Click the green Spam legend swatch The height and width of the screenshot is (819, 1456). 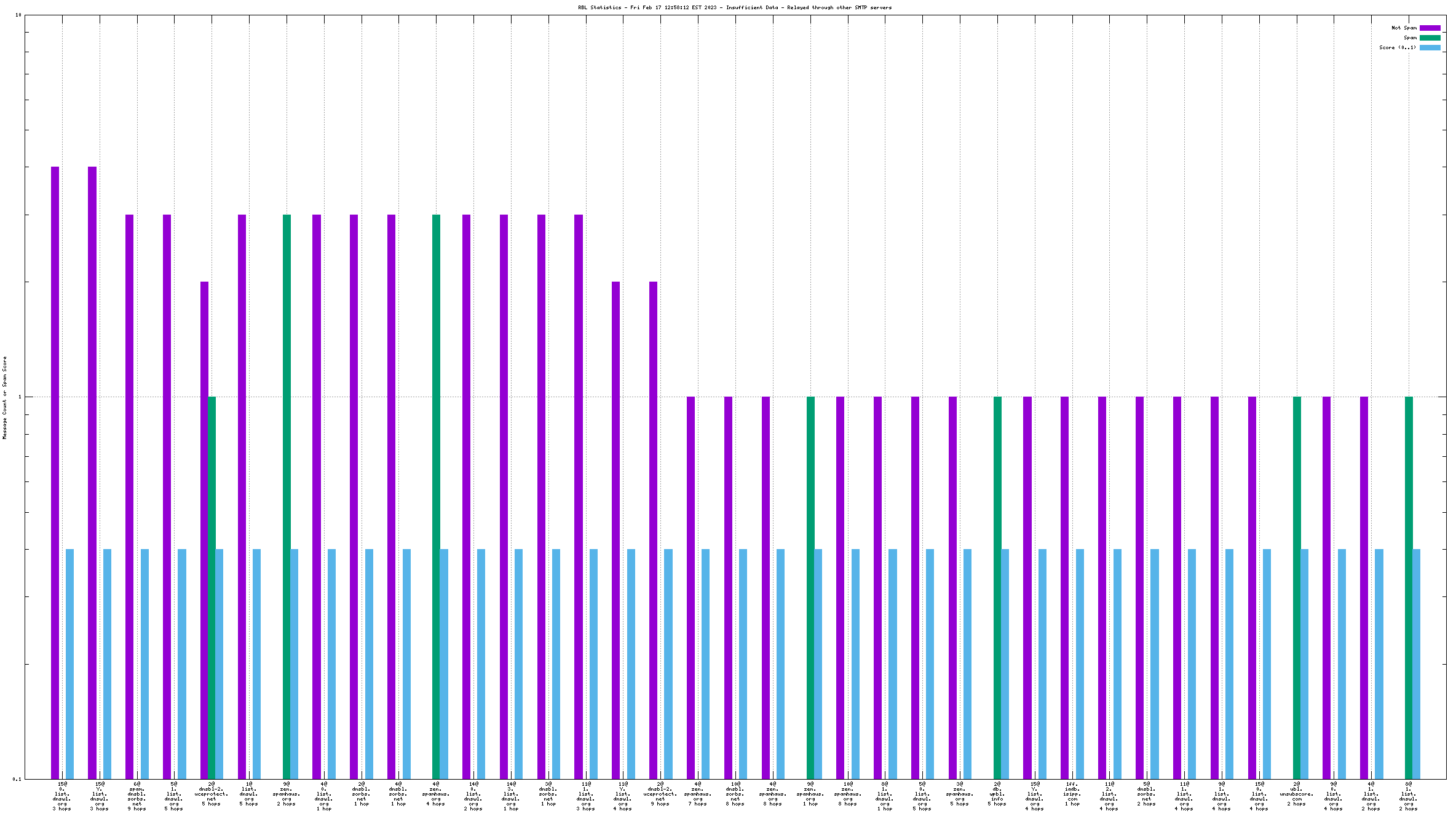[x=1430, y=38]
